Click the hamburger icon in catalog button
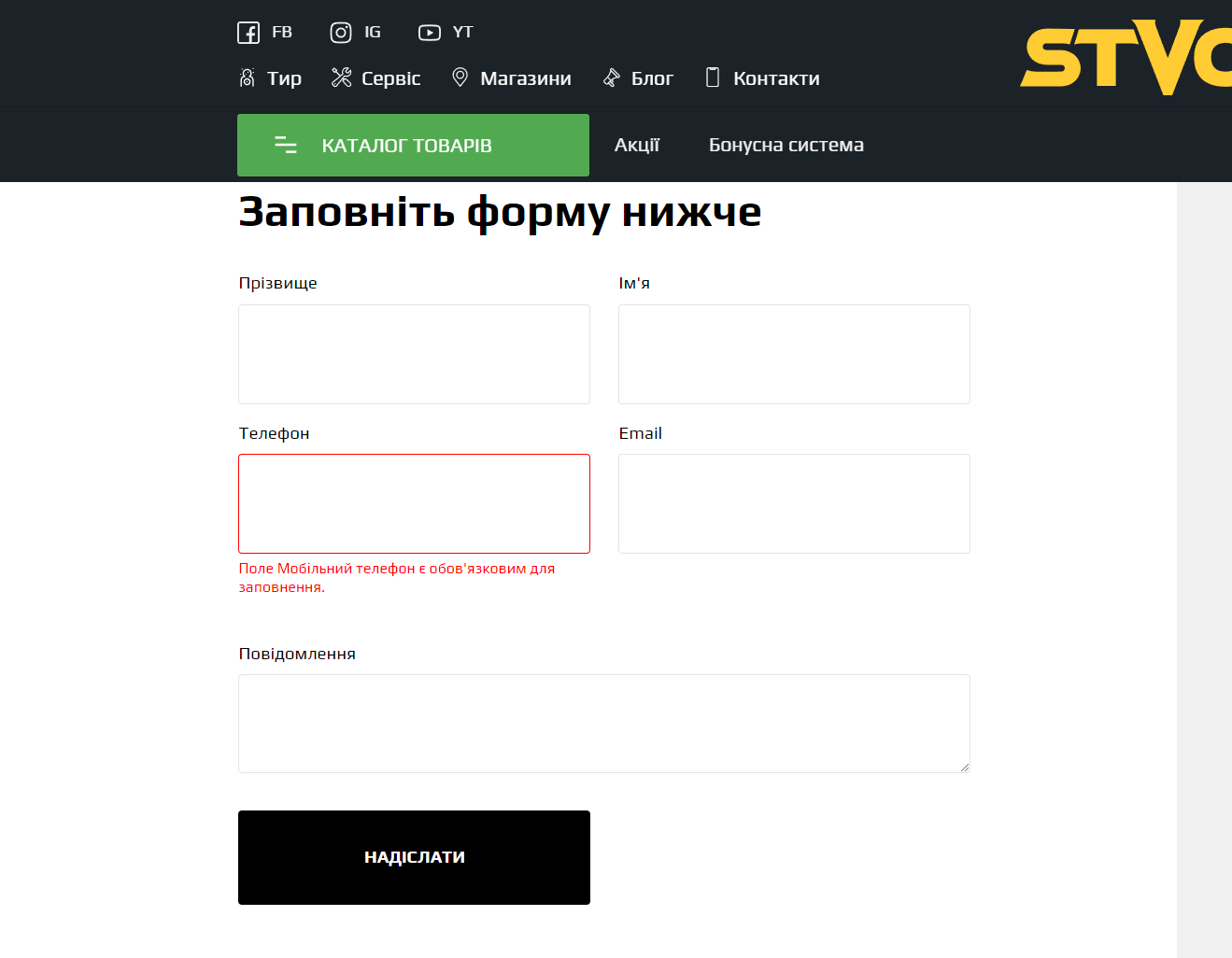This screenshot has height=958, width=1232. click(x=285, y=145)
